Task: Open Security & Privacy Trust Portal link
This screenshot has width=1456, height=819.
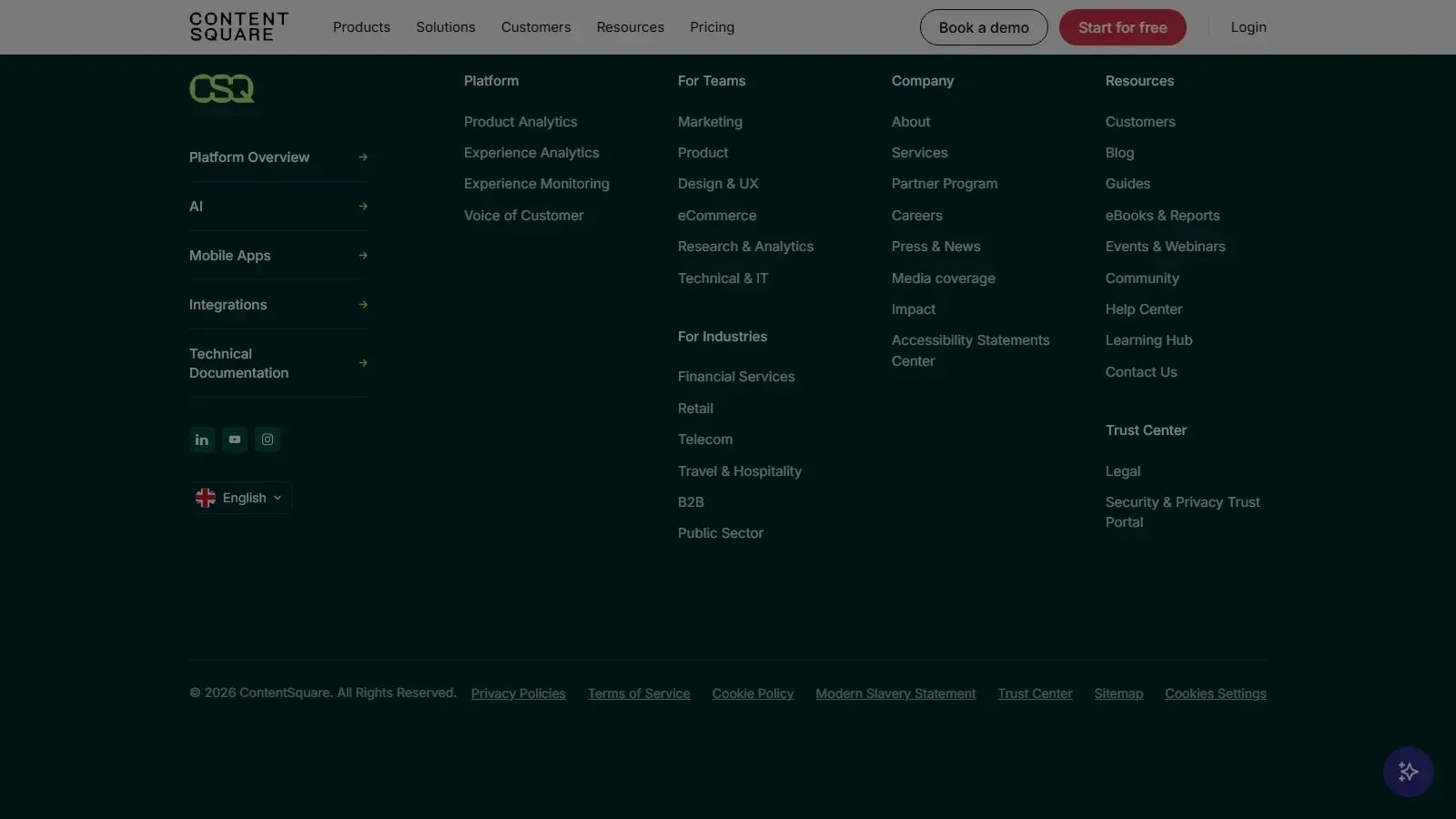Action: [x=1183, y=512]
